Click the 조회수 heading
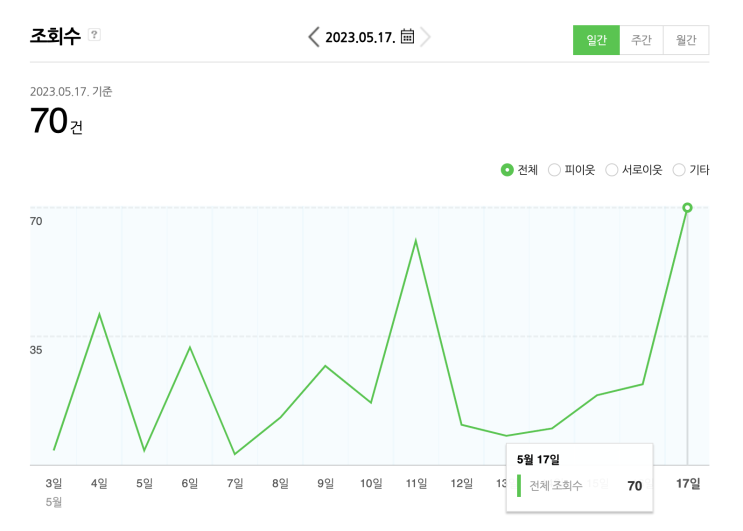The width and height of the screenshot is (743, 531). tap(55, 36)
